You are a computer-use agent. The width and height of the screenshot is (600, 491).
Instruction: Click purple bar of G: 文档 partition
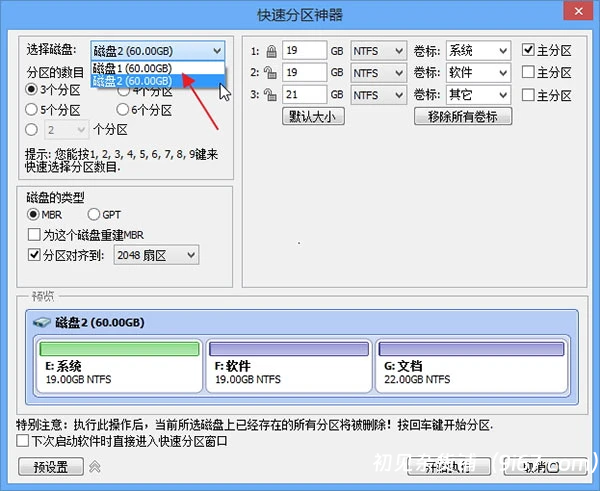click(x=471, y=349)
